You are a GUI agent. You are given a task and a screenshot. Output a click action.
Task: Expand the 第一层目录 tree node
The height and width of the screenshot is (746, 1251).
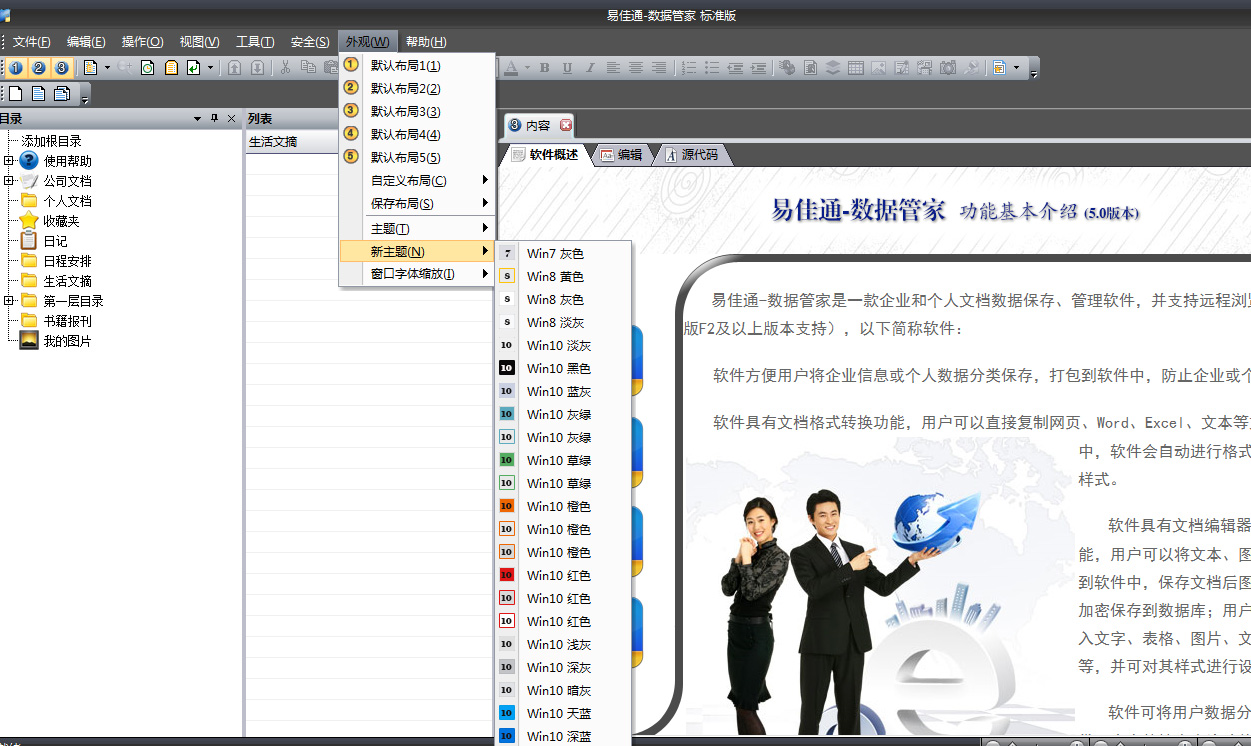coord(8,301)
